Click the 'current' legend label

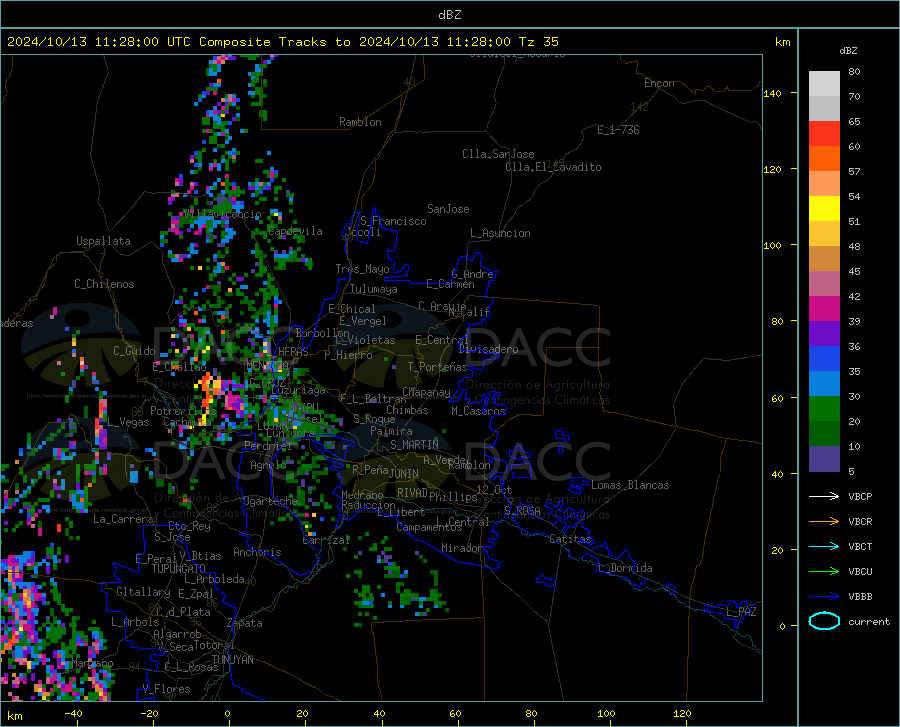pyautogui.click(x=869, y=621)
